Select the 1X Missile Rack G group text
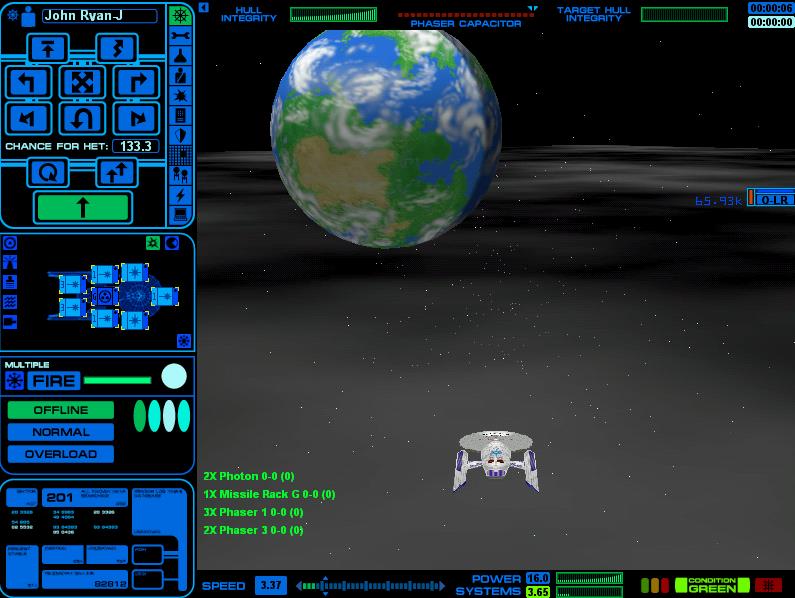The height and width of the screenshot is (598, 795). (269, 494)
